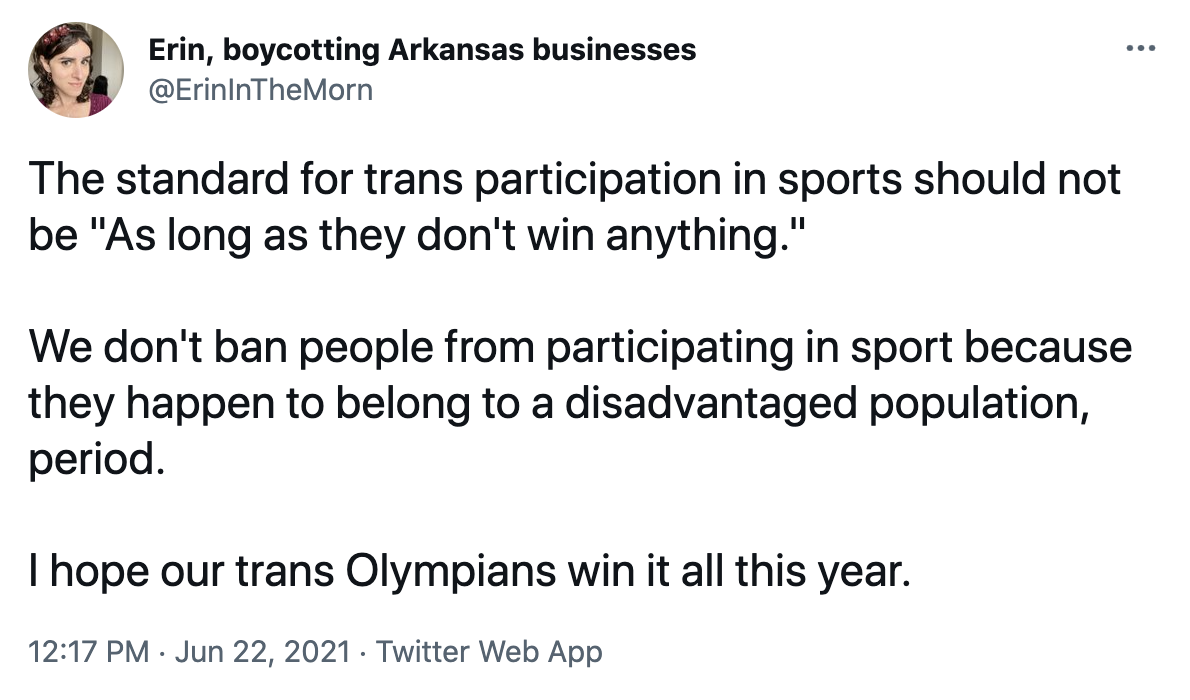
Task: Open the tweet's more options menu
Action: (x=1140, y=47)
